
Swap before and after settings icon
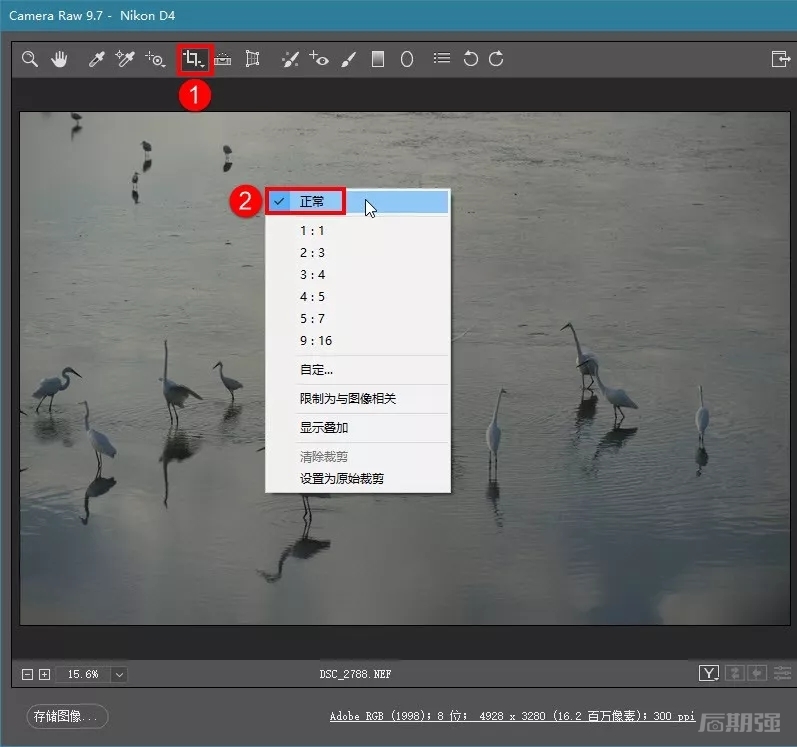coord(734,673)
